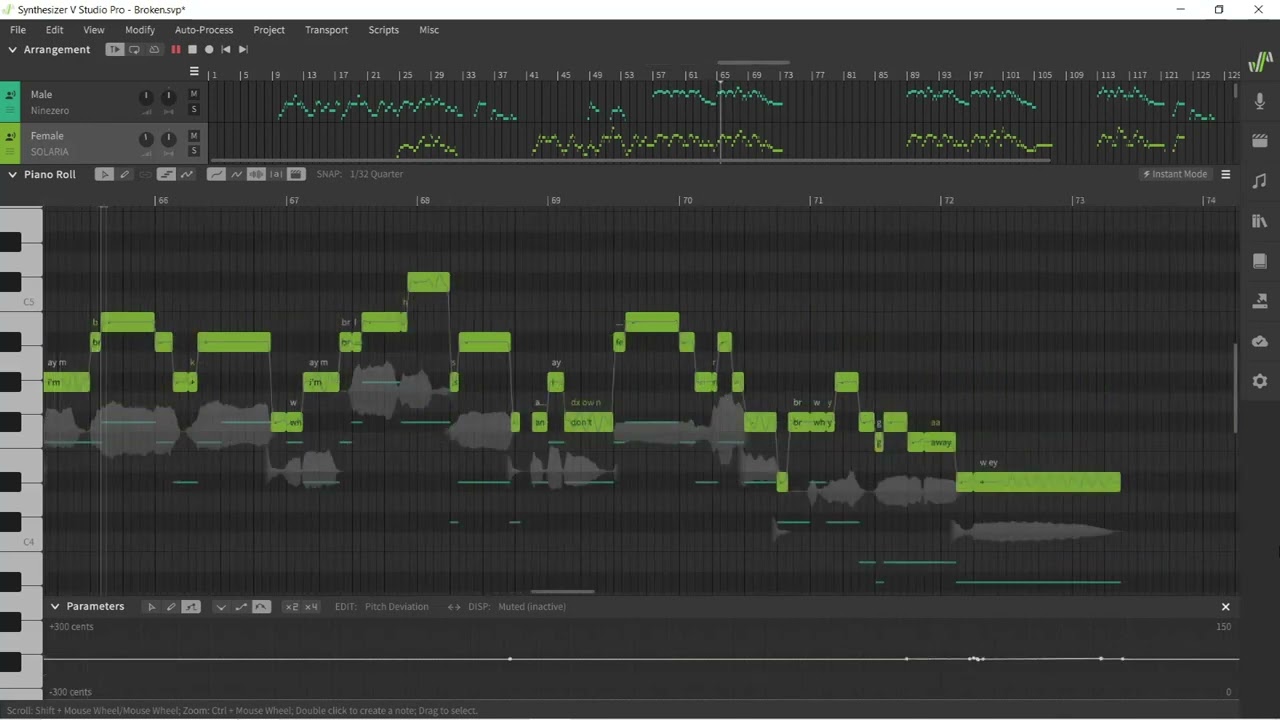1280x720 pixels.
Task: Collapse the Parameters panel
Action: pos(55,607)
